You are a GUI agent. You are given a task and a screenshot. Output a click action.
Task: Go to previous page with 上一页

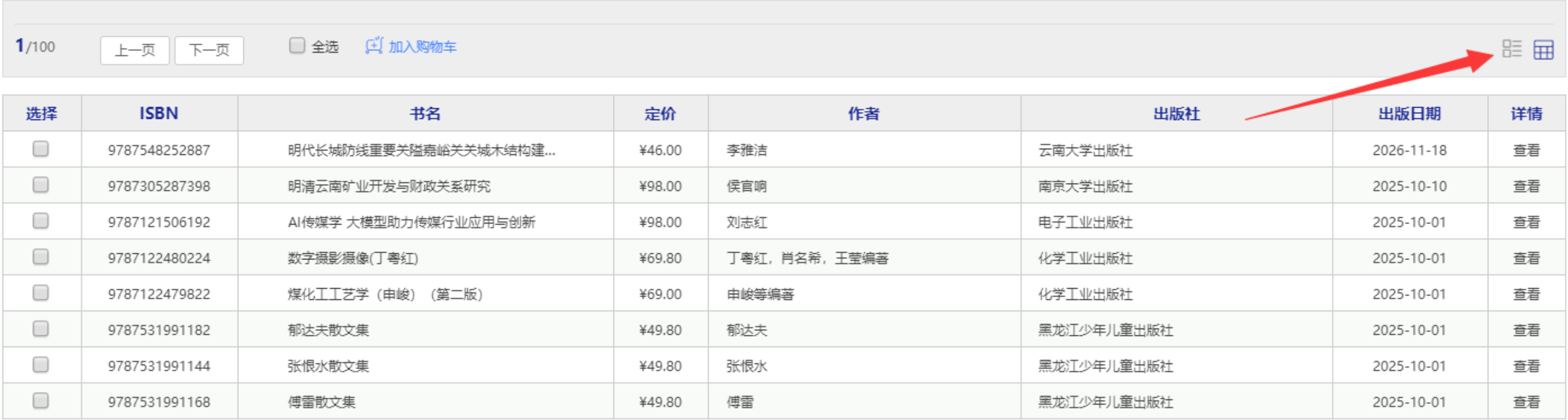click(x=134, y=50)
